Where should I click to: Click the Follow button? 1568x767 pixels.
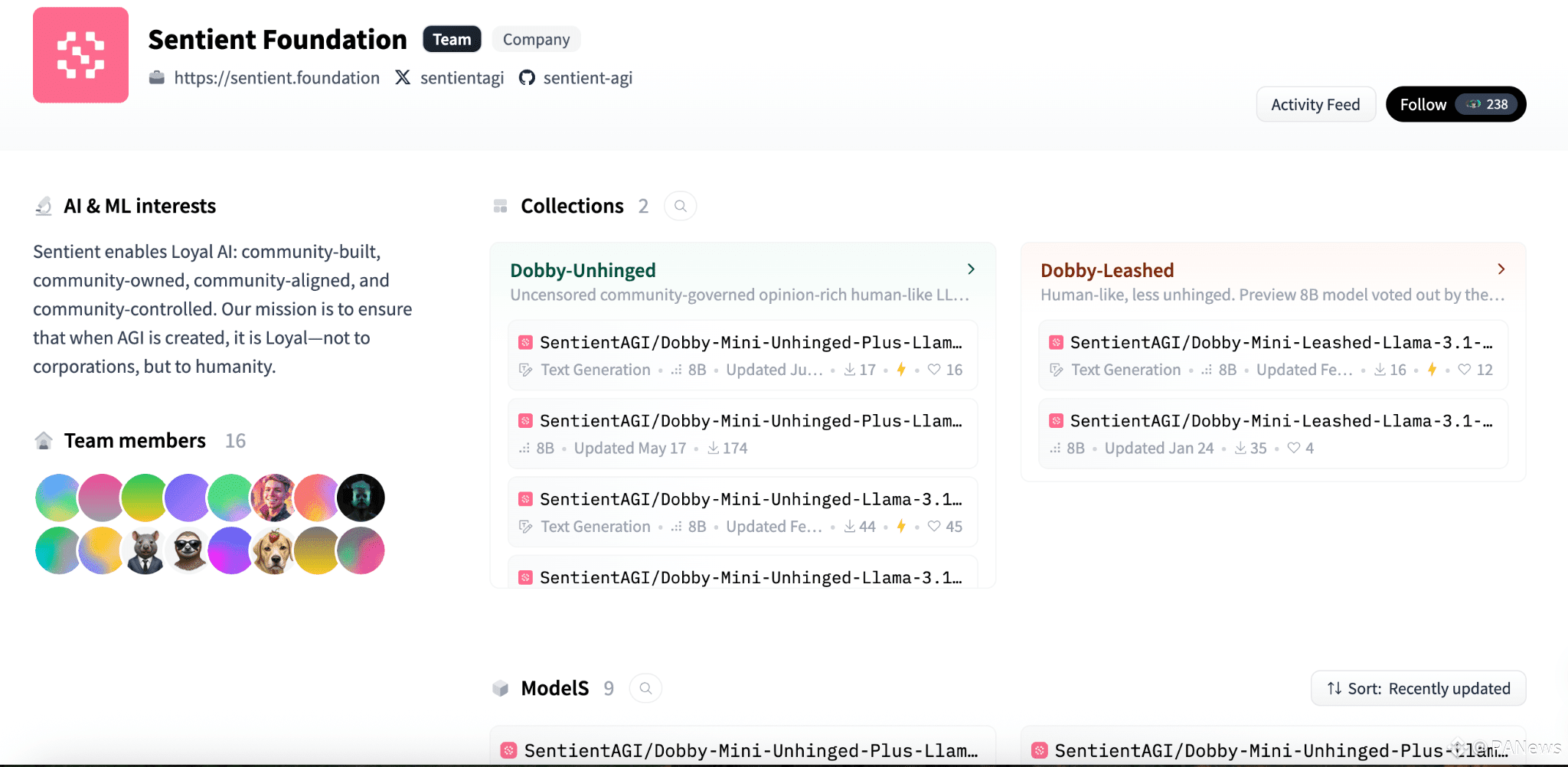point(1455,104)
